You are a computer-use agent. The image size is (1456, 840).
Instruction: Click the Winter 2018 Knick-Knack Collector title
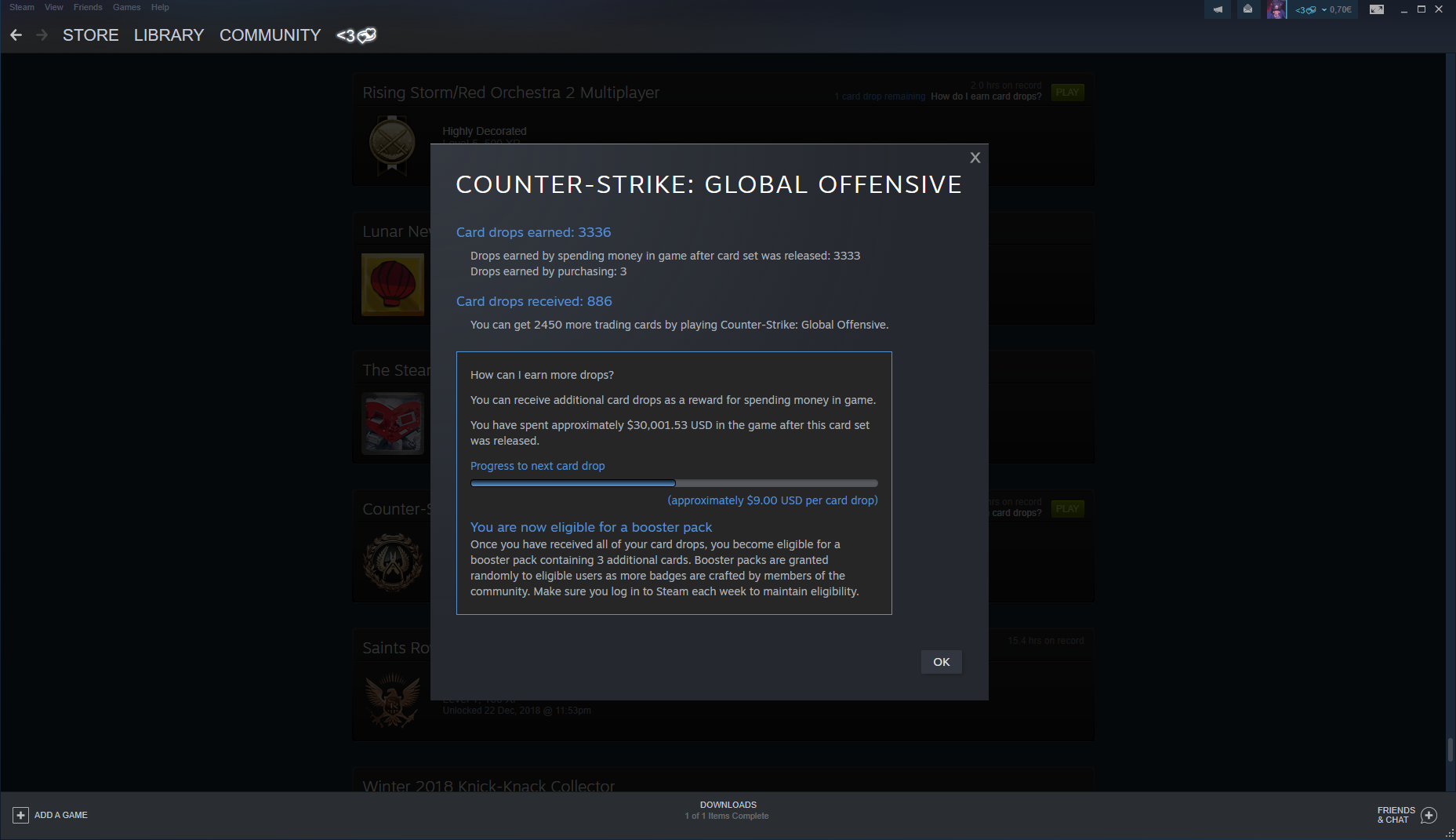pos(488,786)
